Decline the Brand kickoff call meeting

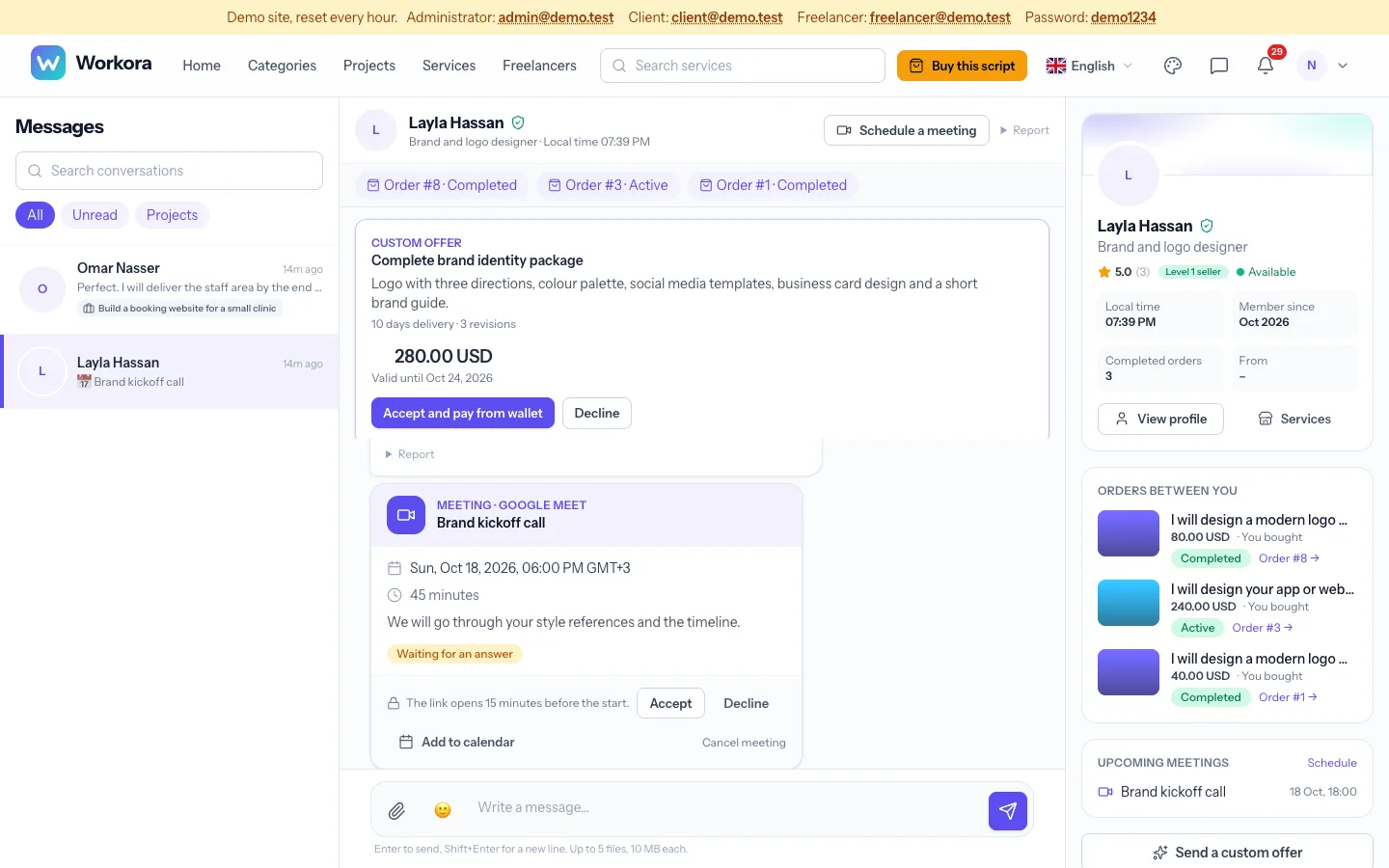point(747,703)
